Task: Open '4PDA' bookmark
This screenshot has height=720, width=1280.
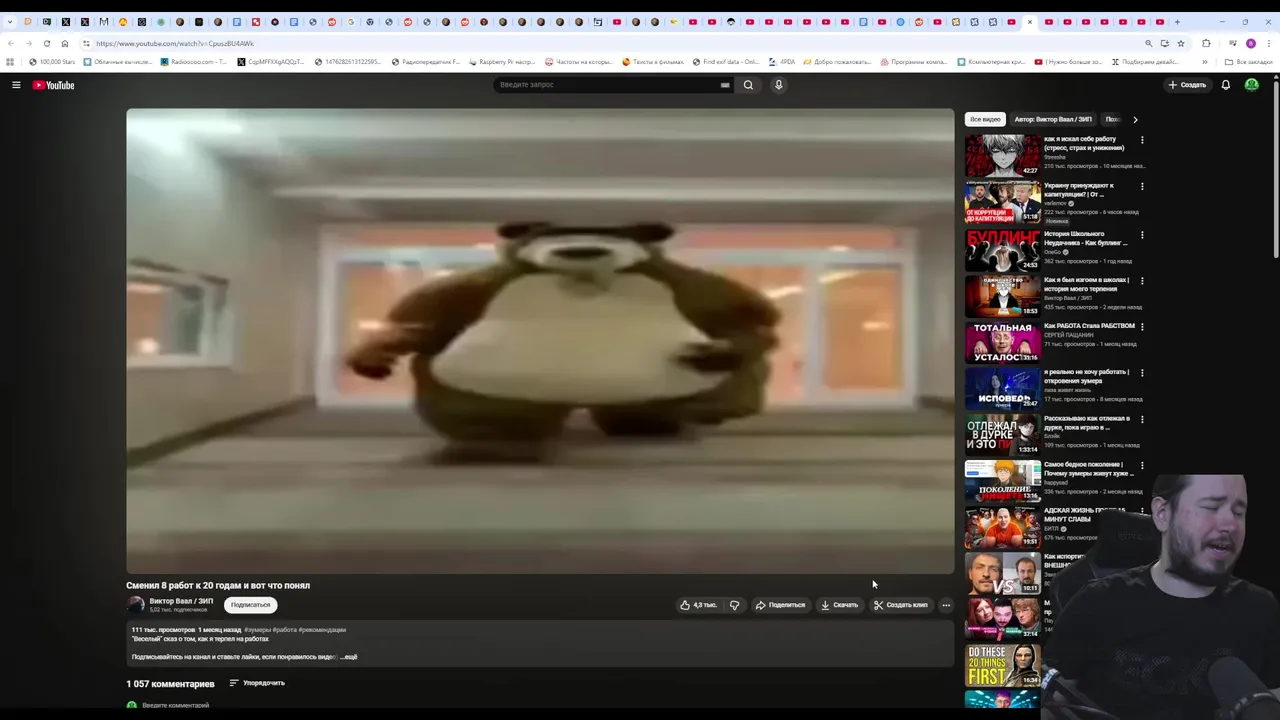Action: [x=782, y=62]
